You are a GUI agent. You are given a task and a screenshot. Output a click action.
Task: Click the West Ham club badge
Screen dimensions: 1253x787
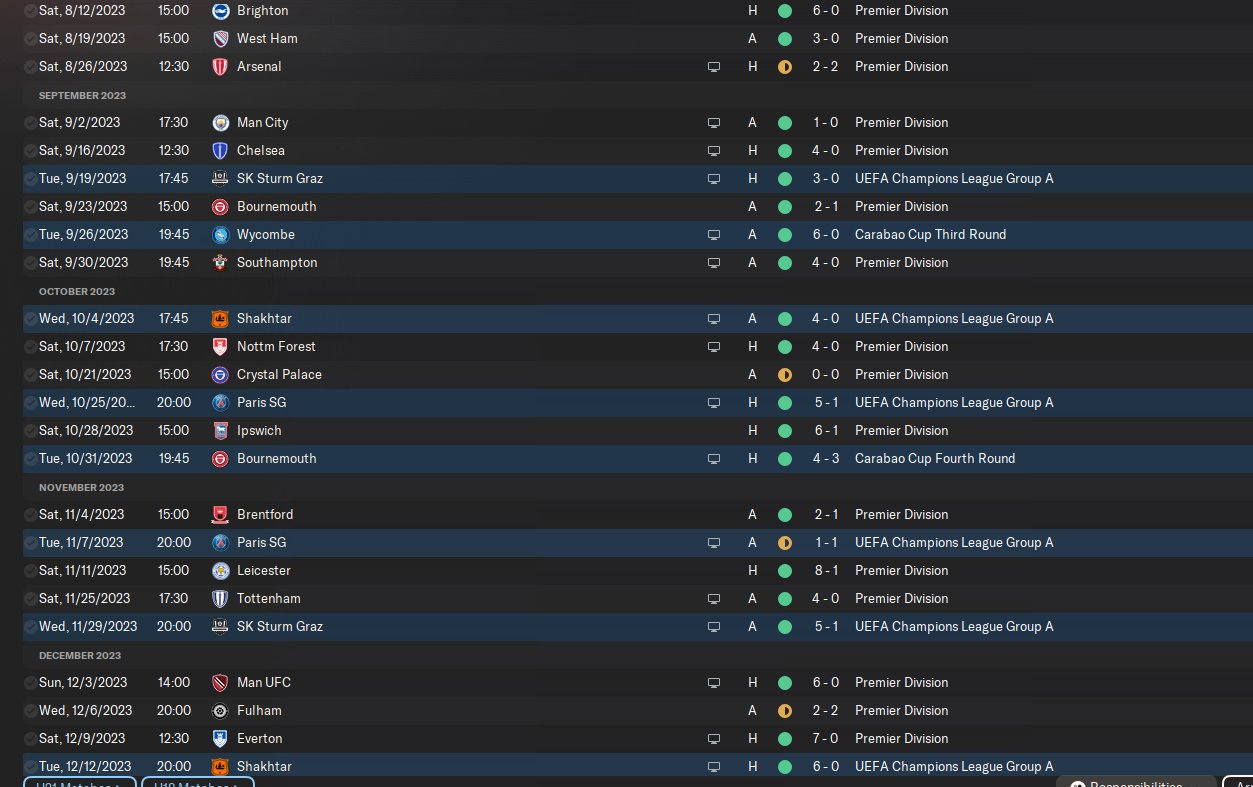click(x=221, y=39)
